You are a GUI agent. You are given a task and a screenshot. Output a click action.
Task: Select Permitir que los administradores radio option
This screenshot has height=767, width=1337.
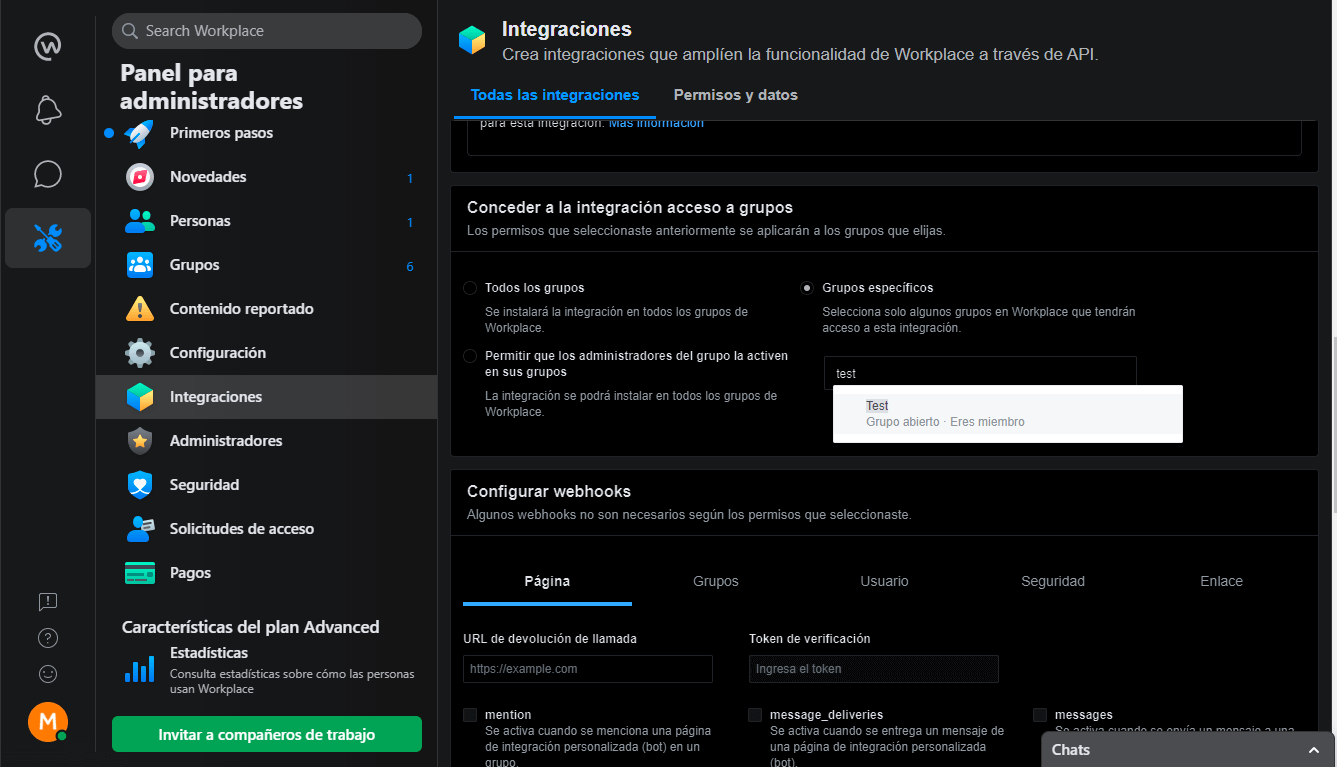click(x=470, y=356)
